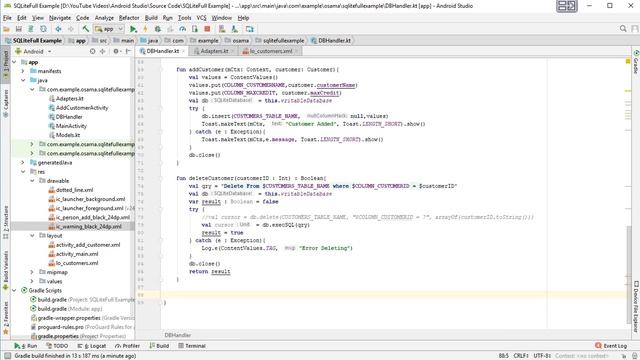Open the app run configuration dropdown
This screenshot has width=640, height=360.
(x=109, y=29)
